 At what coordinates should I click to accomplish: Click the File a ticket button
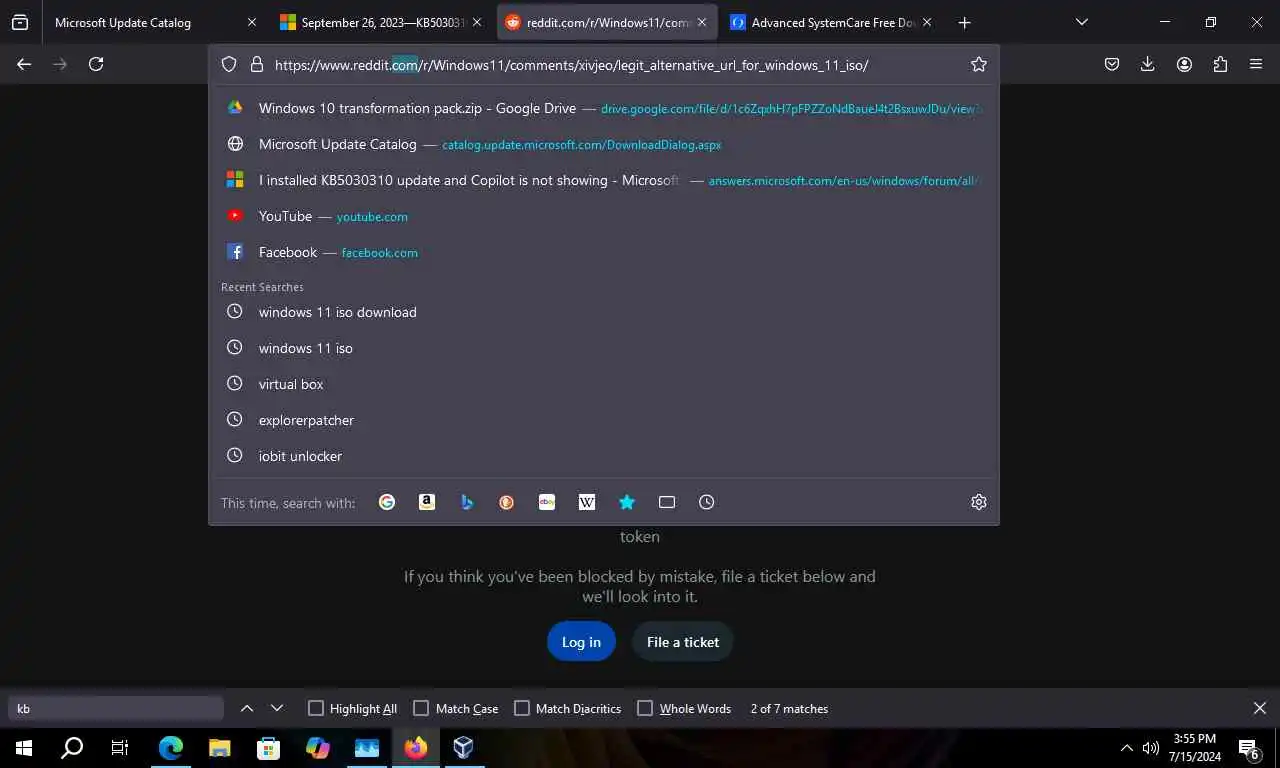683,642
